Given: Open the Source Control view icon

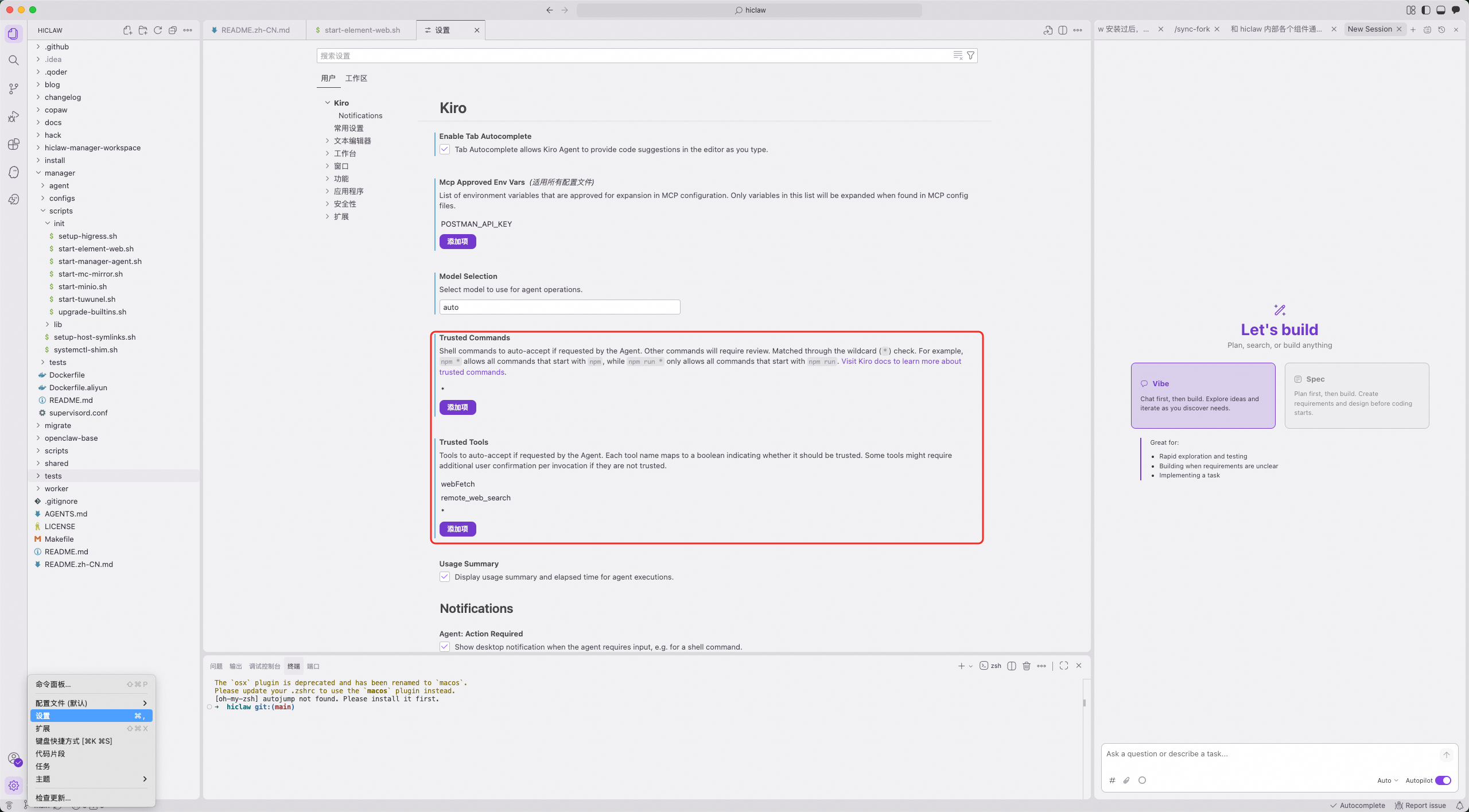Looking at the screenshot, I should pos(14,88).
